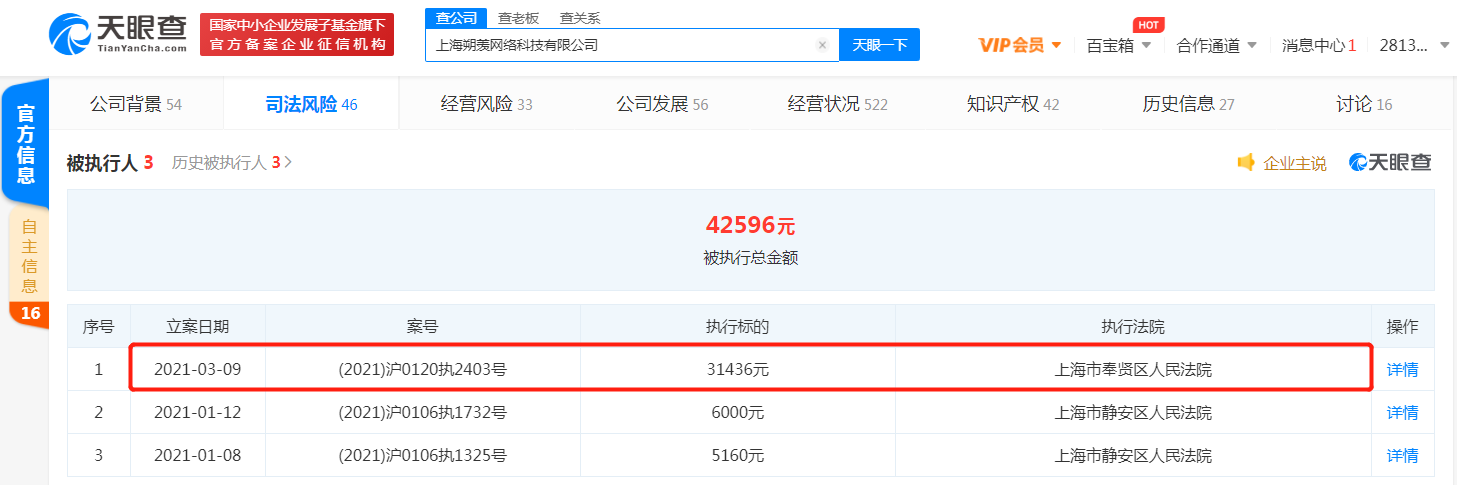
Task: Switch to the 知识产权 tab
Action: [x=1013, y=104]
